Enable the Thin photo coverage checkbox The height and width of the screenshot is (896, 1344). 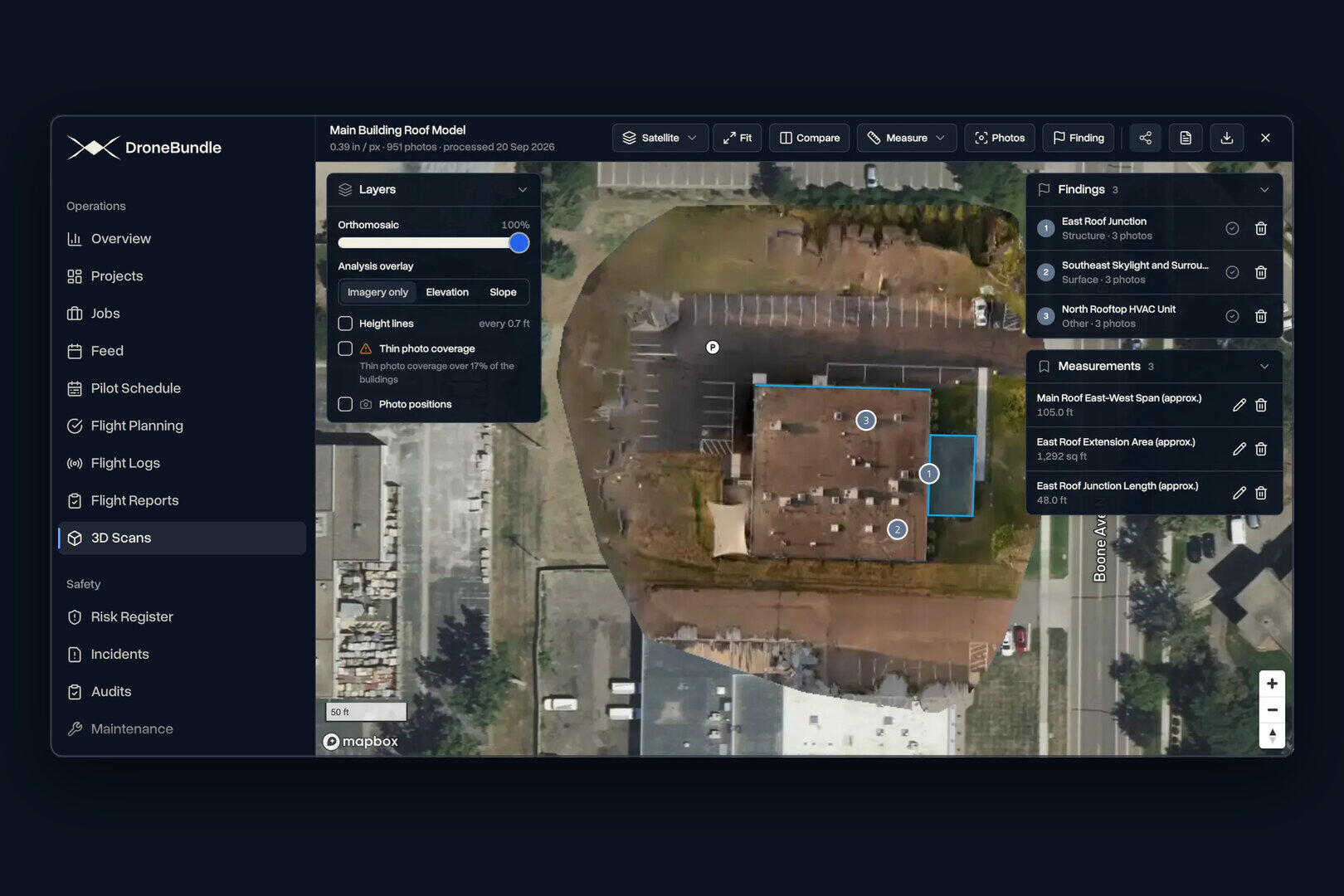(345, 348)
